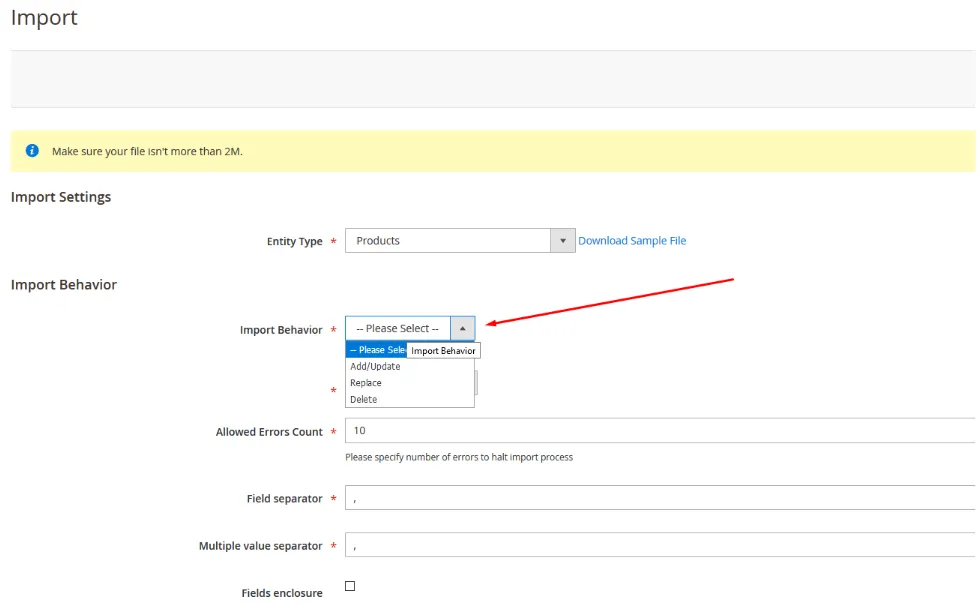Click the blue info icon on the notice banner
The width and height of the screenshot is (980, 609).
pos(31,150)
